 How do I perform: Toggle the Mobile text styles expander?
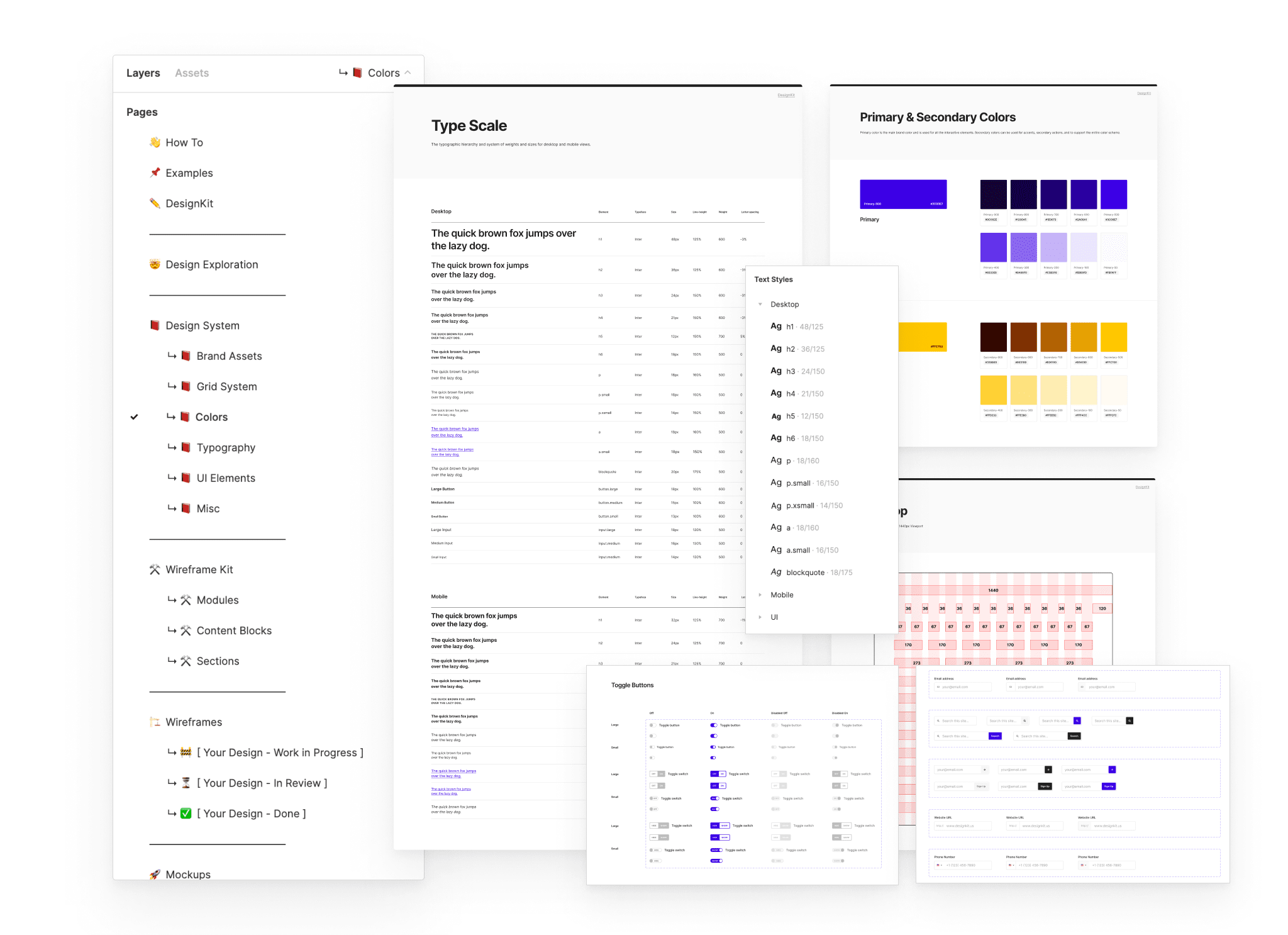(762, 594)
